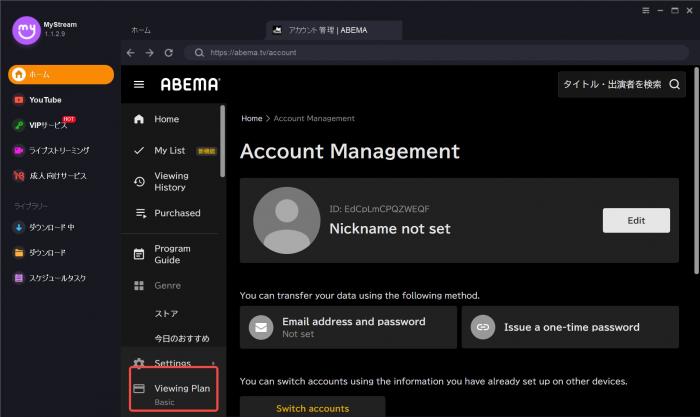This screenshot has width=700, height=417.
Task: Click the Purchased list icon
Action: coord(141,213)
